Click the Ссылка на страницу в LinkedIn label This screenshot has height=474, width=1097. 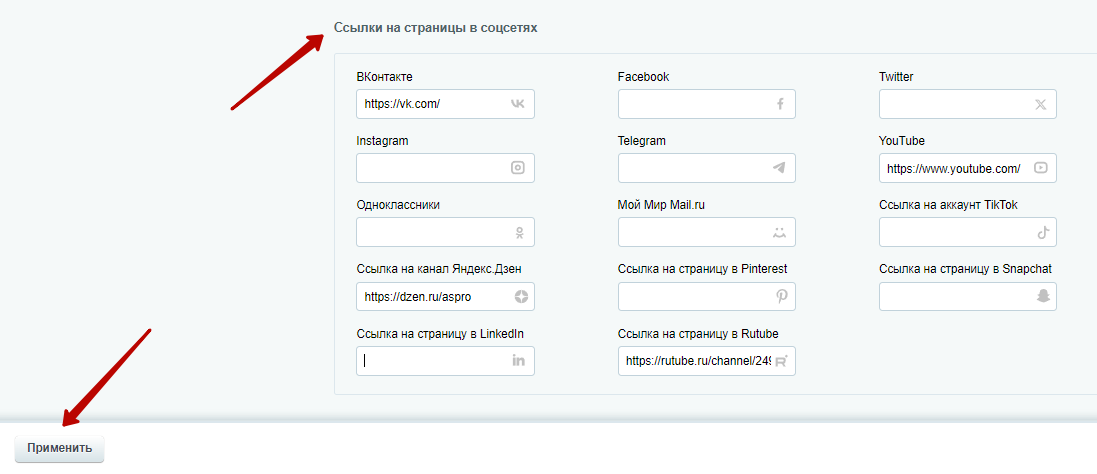440,333
